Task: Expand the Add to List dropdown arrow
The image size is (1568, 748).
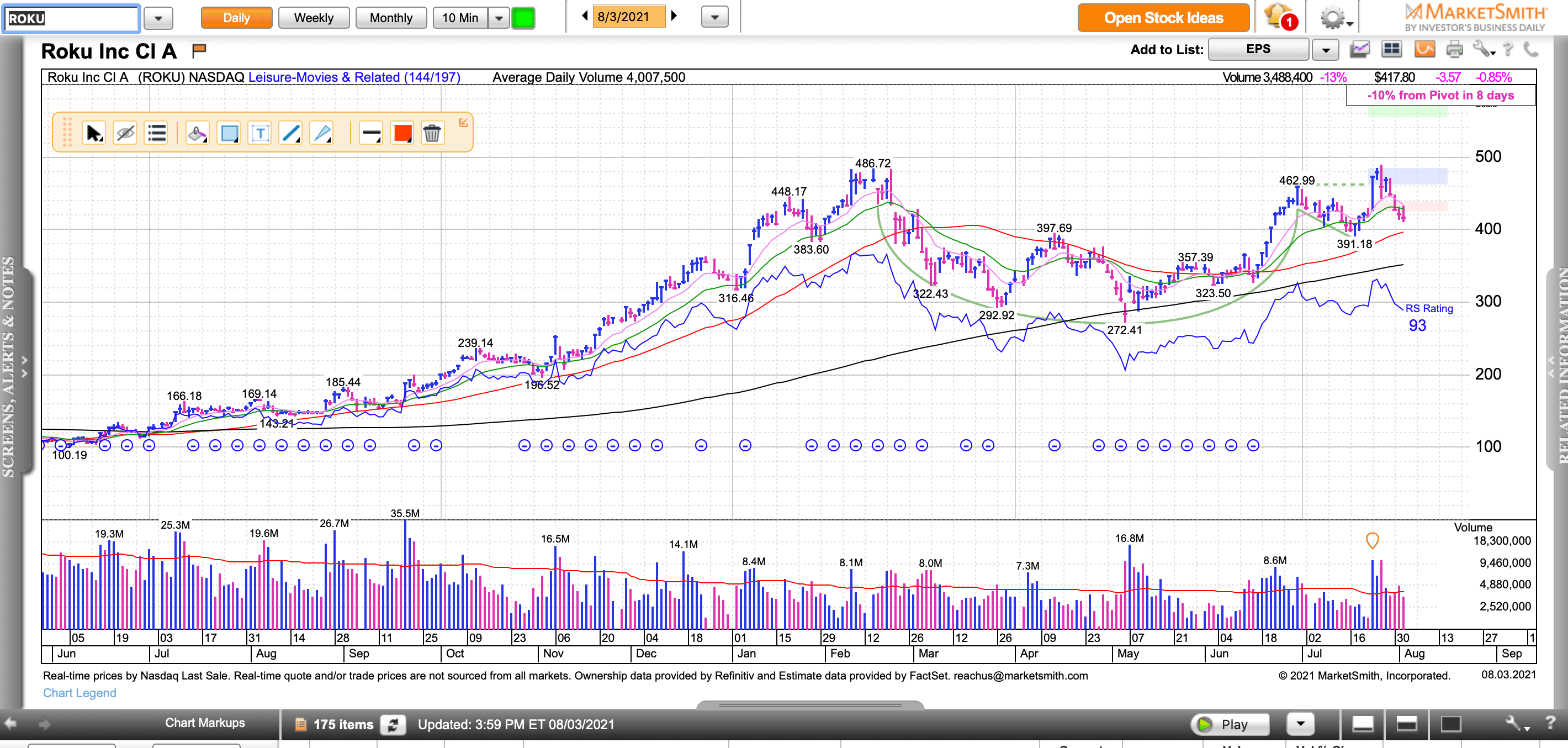Action: coord(1325,49)
